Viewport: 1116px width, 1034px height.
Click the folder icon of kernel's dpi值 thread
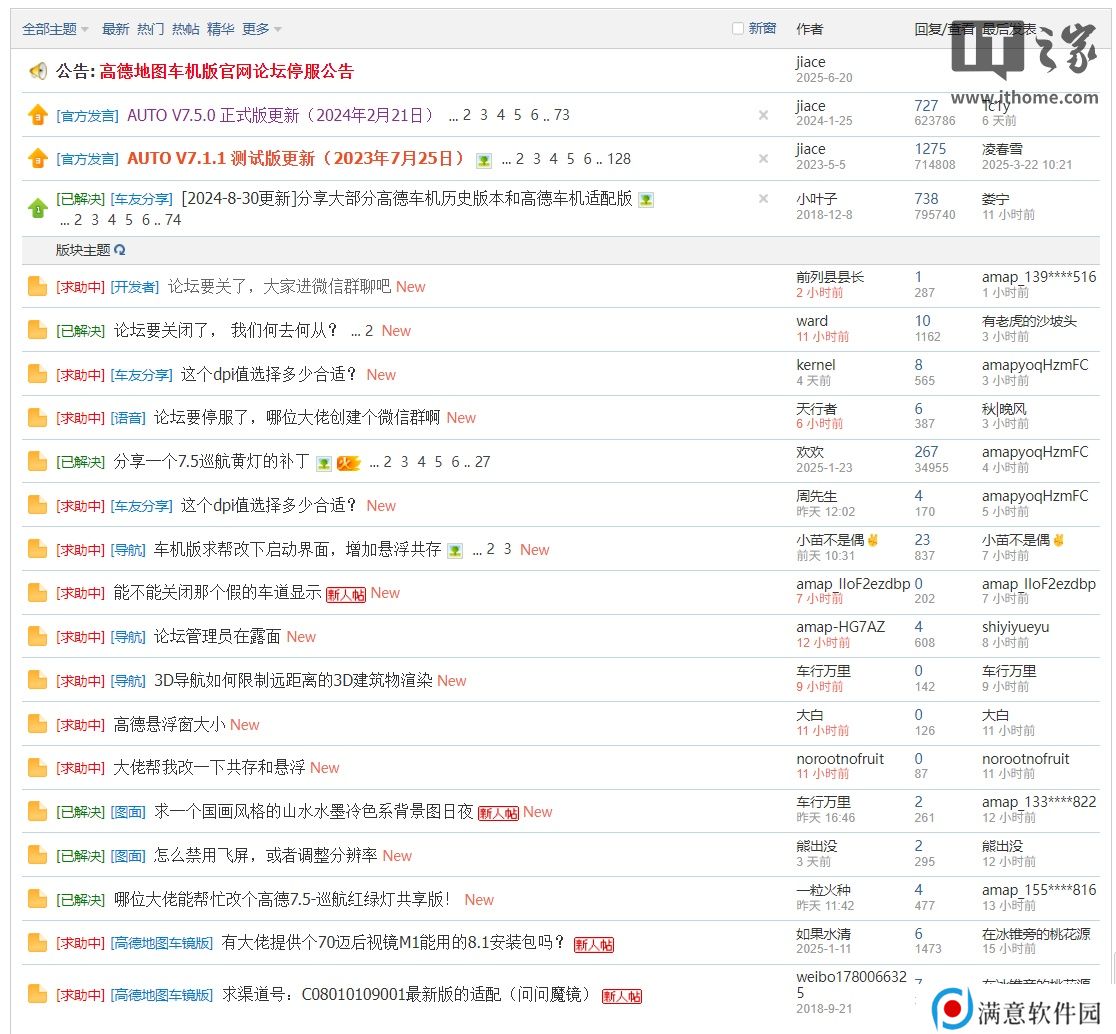[37, 374]
